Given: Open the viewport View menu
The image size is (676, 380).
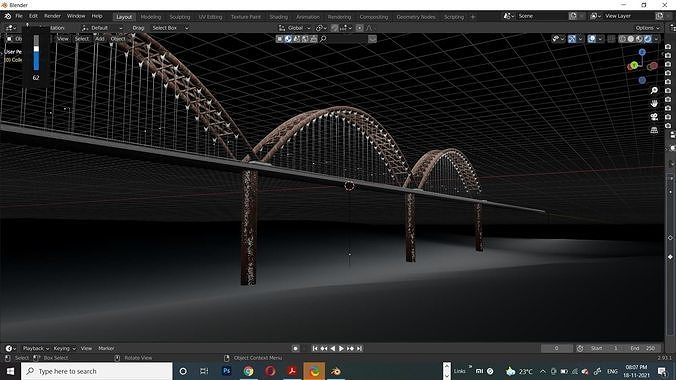Looking at the screenshot, I should pos(63,39).
